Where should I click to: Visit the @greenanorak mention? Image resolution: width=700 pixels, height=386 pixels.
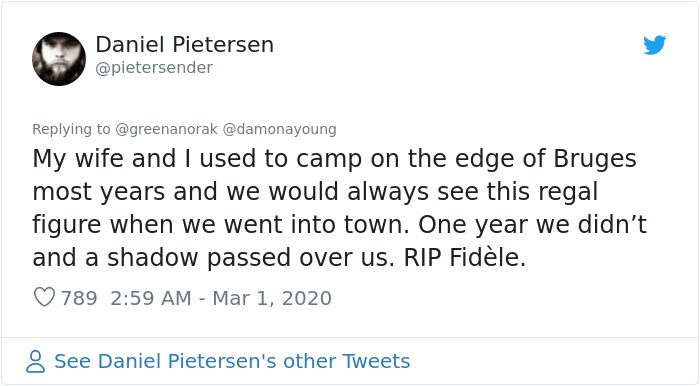tap(167, 129)
